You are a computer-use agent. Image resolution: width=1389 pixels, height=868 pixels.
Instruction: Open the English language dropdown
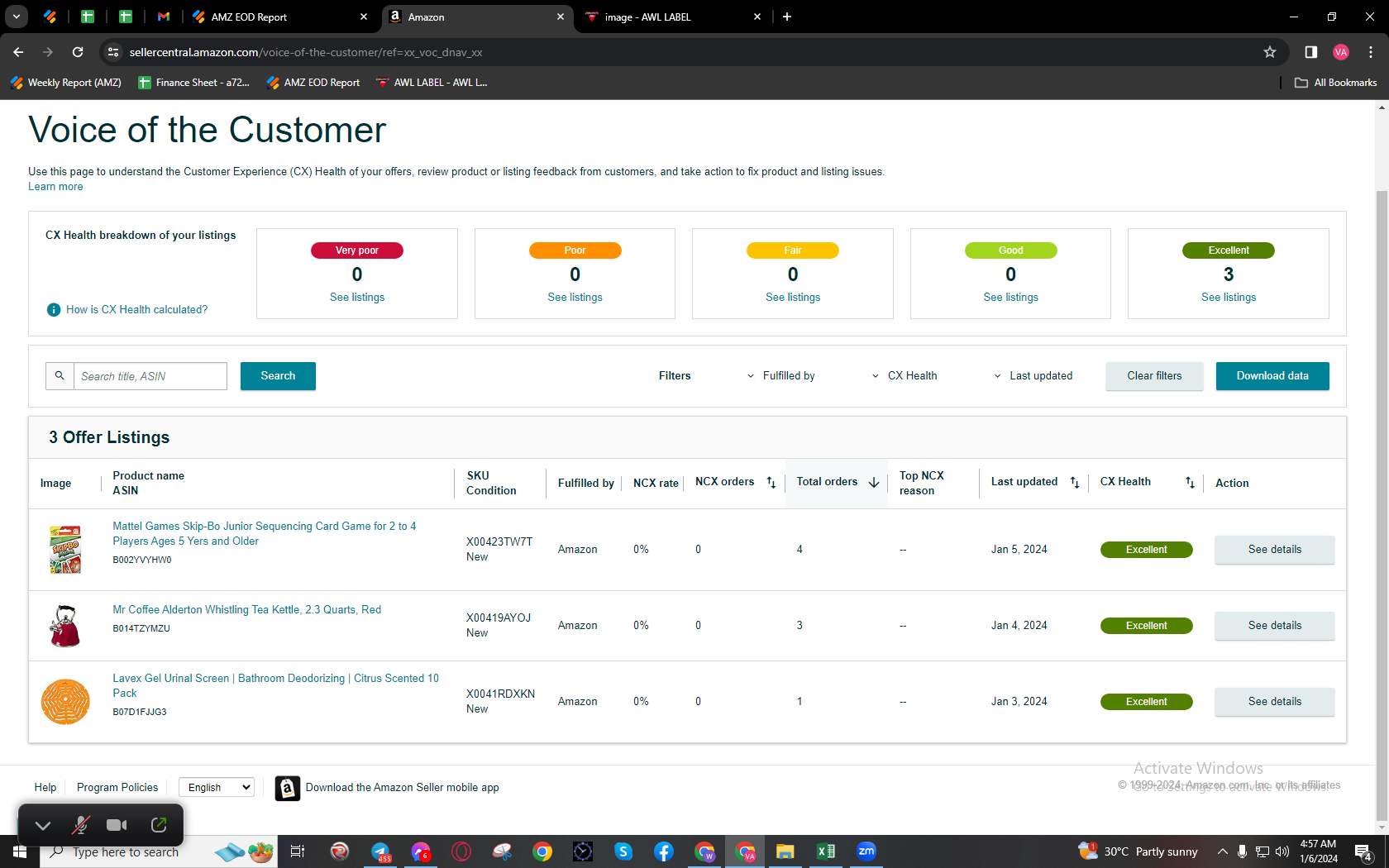[217, 788]
